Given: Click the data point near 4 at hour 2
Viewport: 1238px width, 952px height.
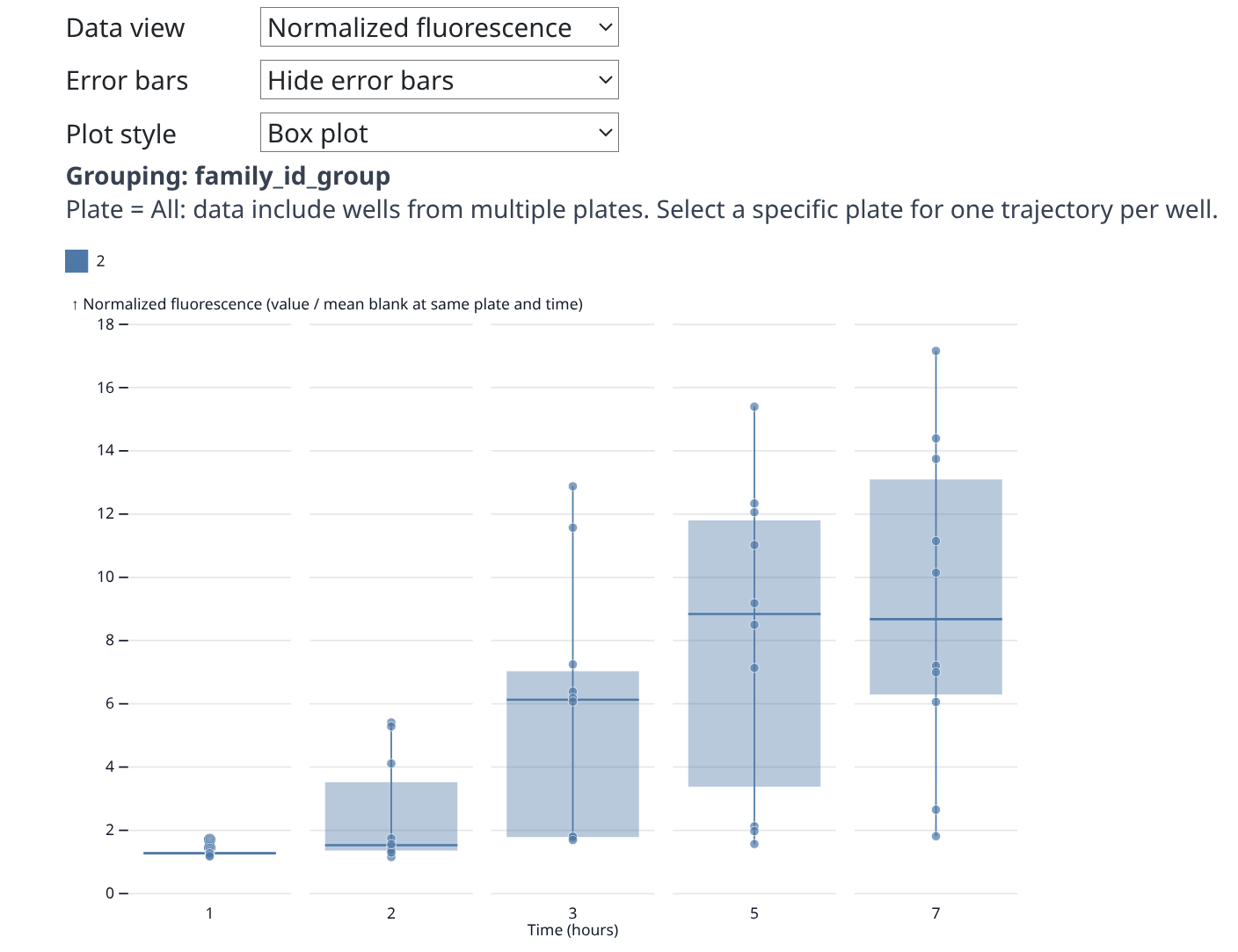Looking at the screenshot, I should tap(391, 763).
